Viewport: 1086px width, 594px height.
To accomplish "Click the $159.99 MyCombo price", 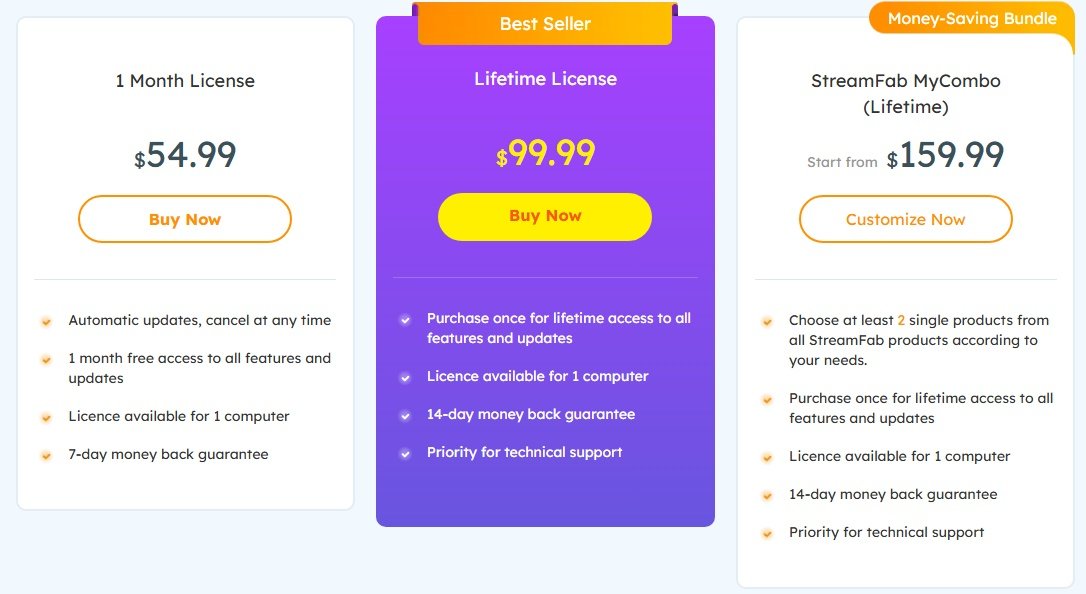I will click(x=945, y=155).
